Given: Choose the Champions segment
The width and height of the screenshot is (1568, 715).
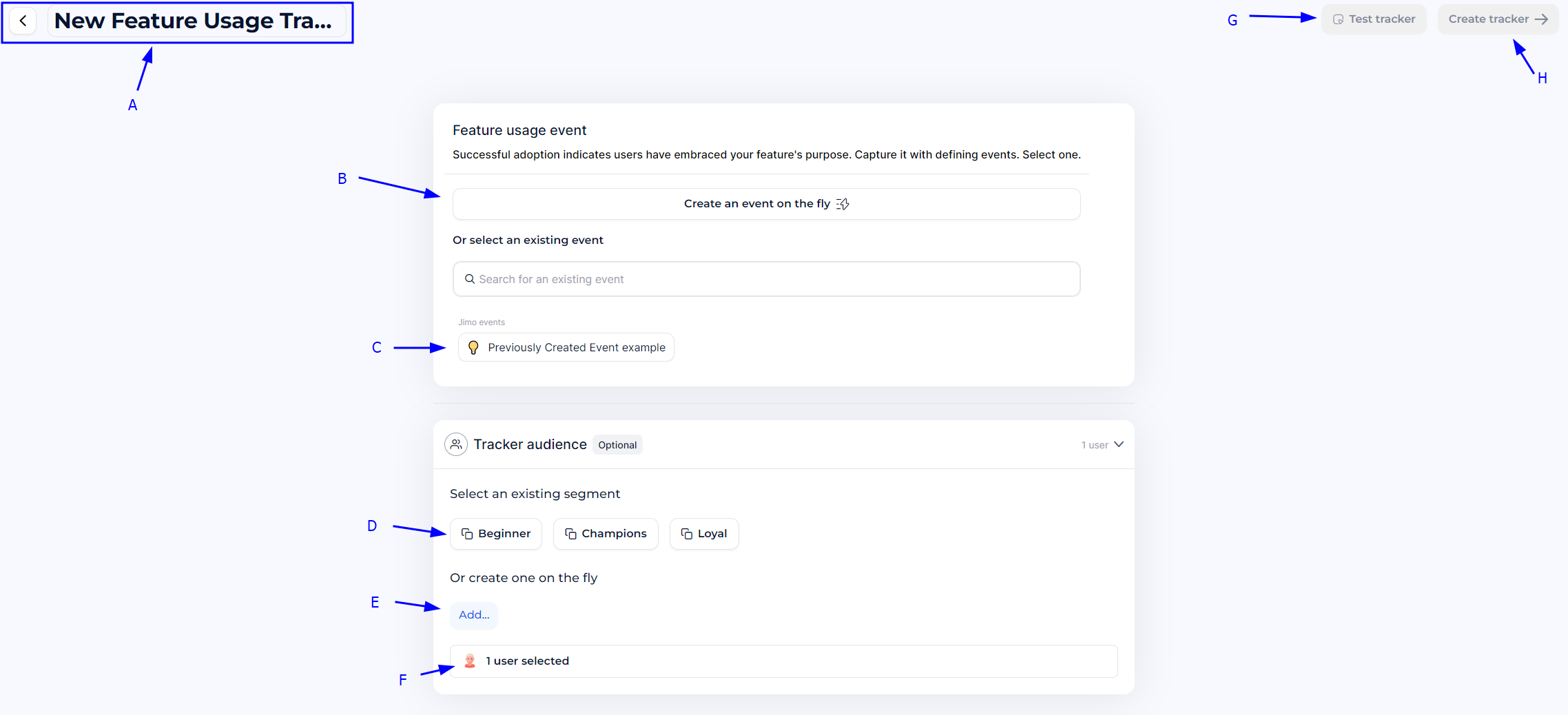Looking at the screenshot, I should pyautogui.click(x=613, y=534).
